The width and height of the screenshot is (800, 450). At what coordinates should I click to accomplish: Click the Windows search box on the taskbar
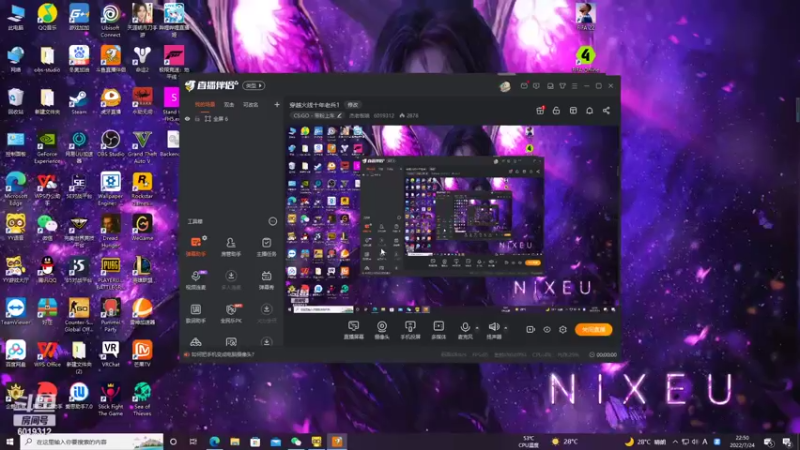[92, 441]
